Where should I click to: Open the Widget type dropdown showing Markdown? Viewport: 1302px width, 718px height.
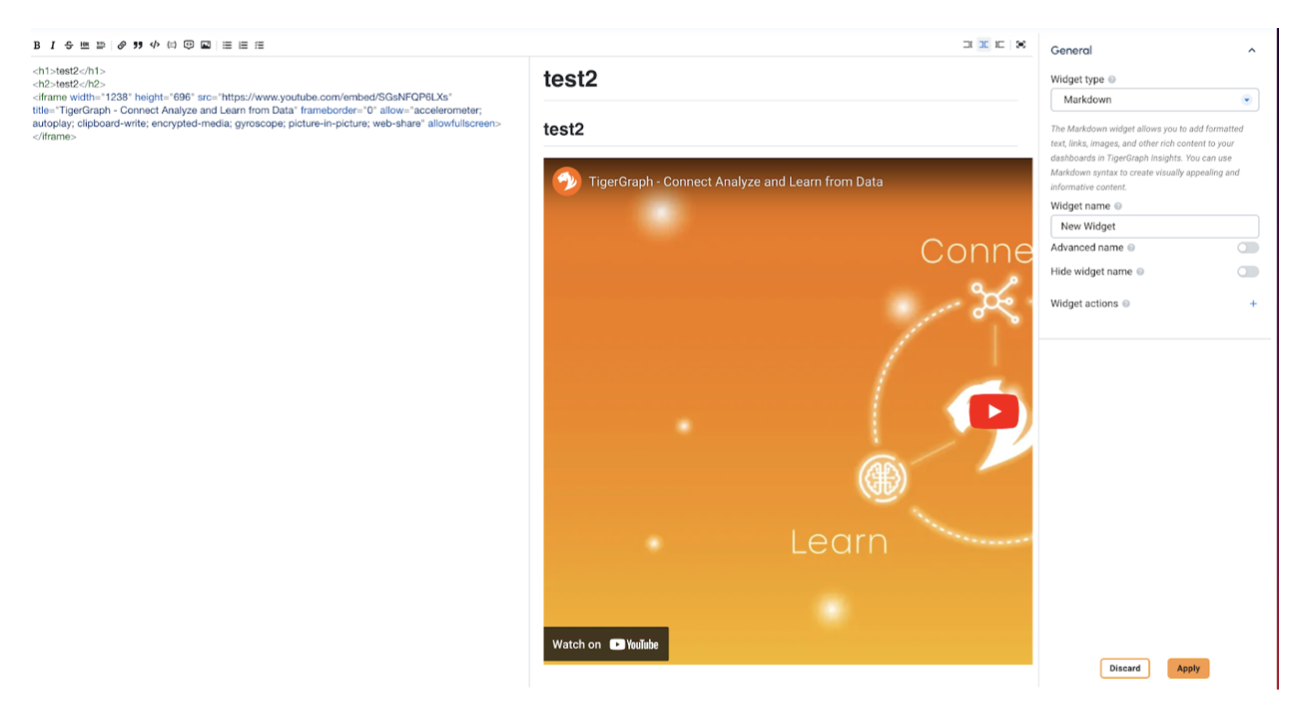click(x=1154, y=100)
